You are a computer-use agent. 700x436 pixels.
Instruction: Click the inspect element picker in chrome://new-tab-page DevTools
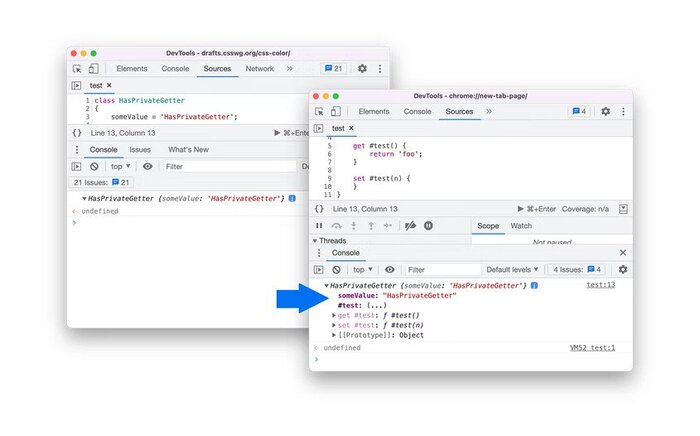[x=319, y=111]
